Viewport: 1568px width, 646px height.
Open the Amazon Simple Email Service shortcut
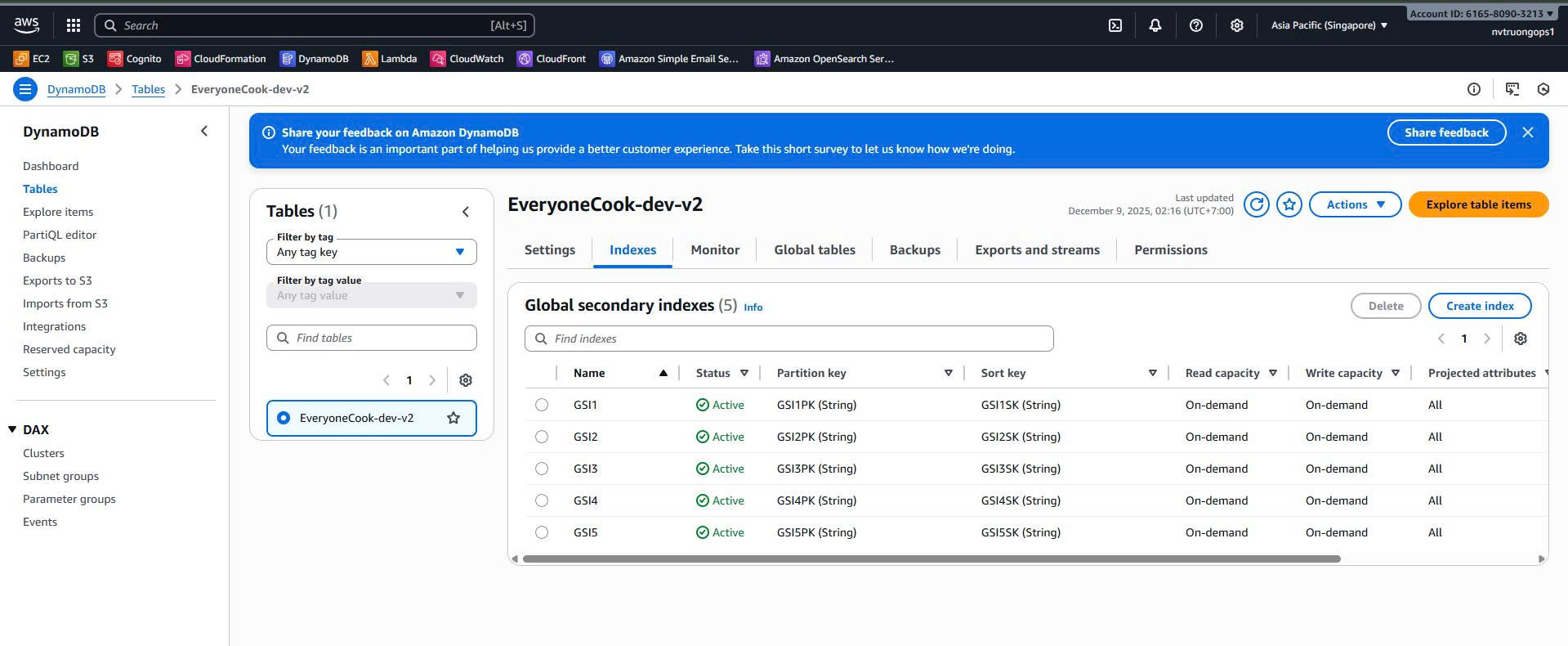tap(669, 59)
